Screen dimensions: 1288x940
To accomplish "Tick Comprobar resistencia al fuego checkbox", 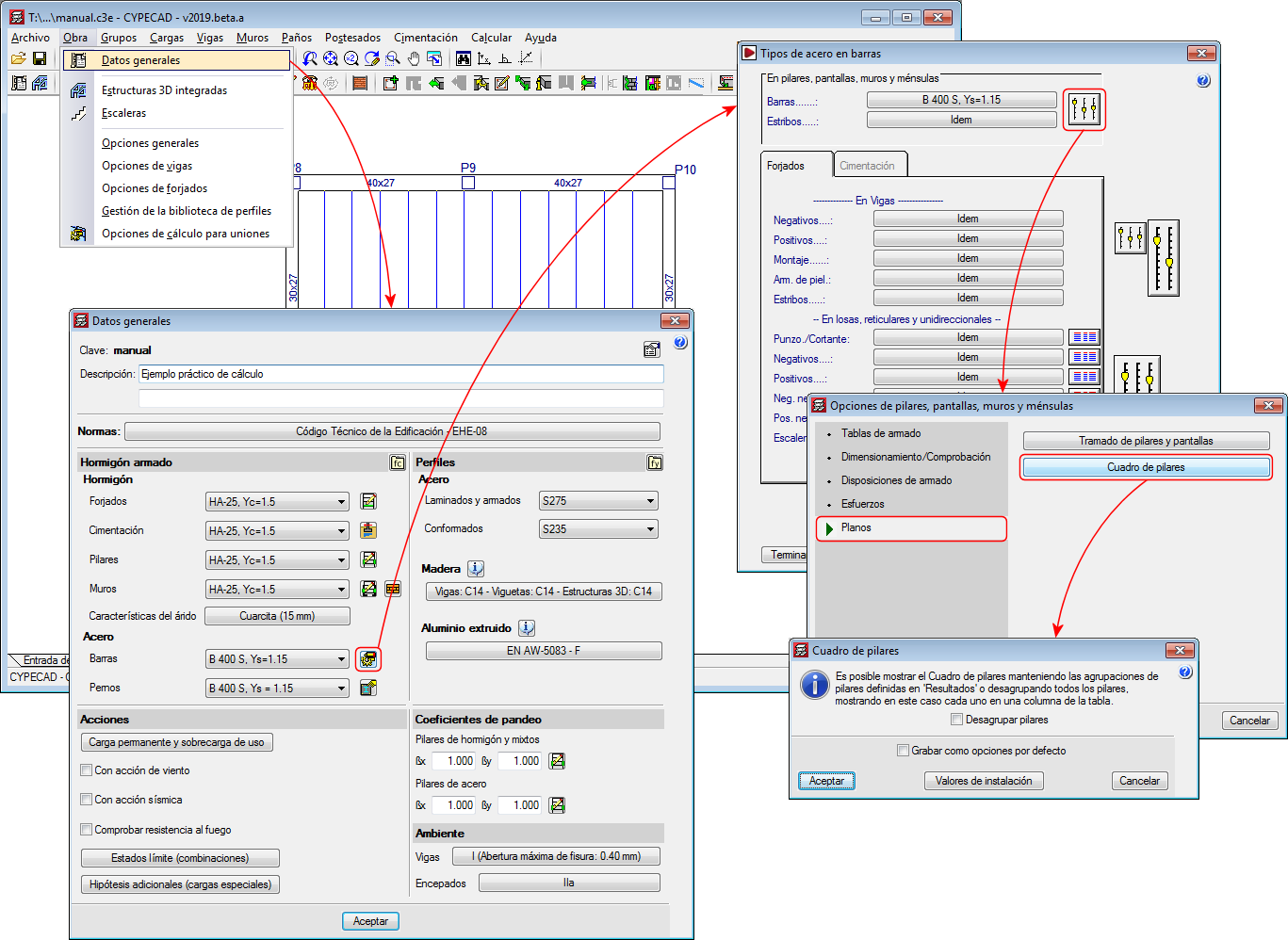I will click(x=87, y=830).
